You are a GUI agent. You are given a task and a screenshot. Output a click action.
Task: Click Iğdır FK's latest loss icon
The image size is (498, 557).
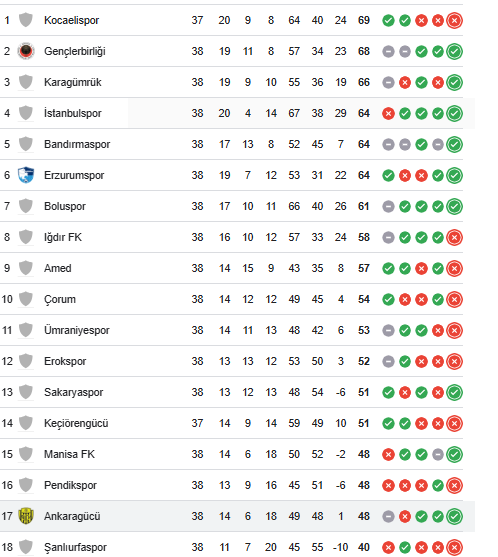click(454, 237)
